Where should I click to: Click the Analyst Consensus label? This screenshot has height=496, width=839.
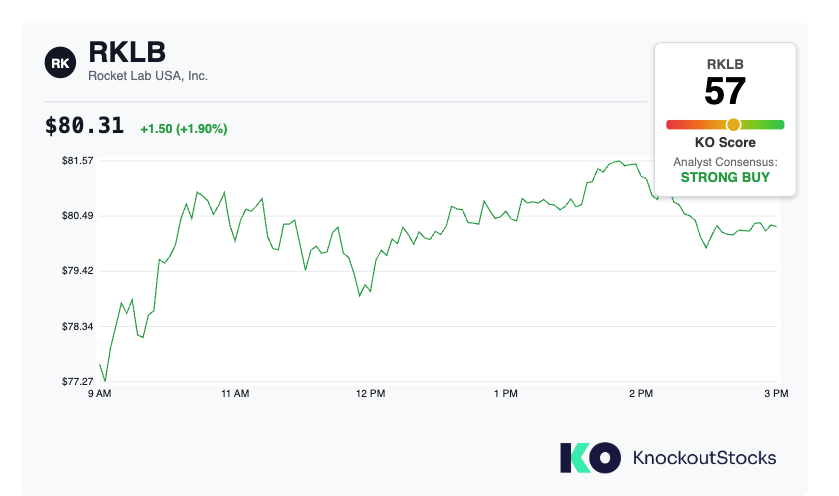coord(725,162)
